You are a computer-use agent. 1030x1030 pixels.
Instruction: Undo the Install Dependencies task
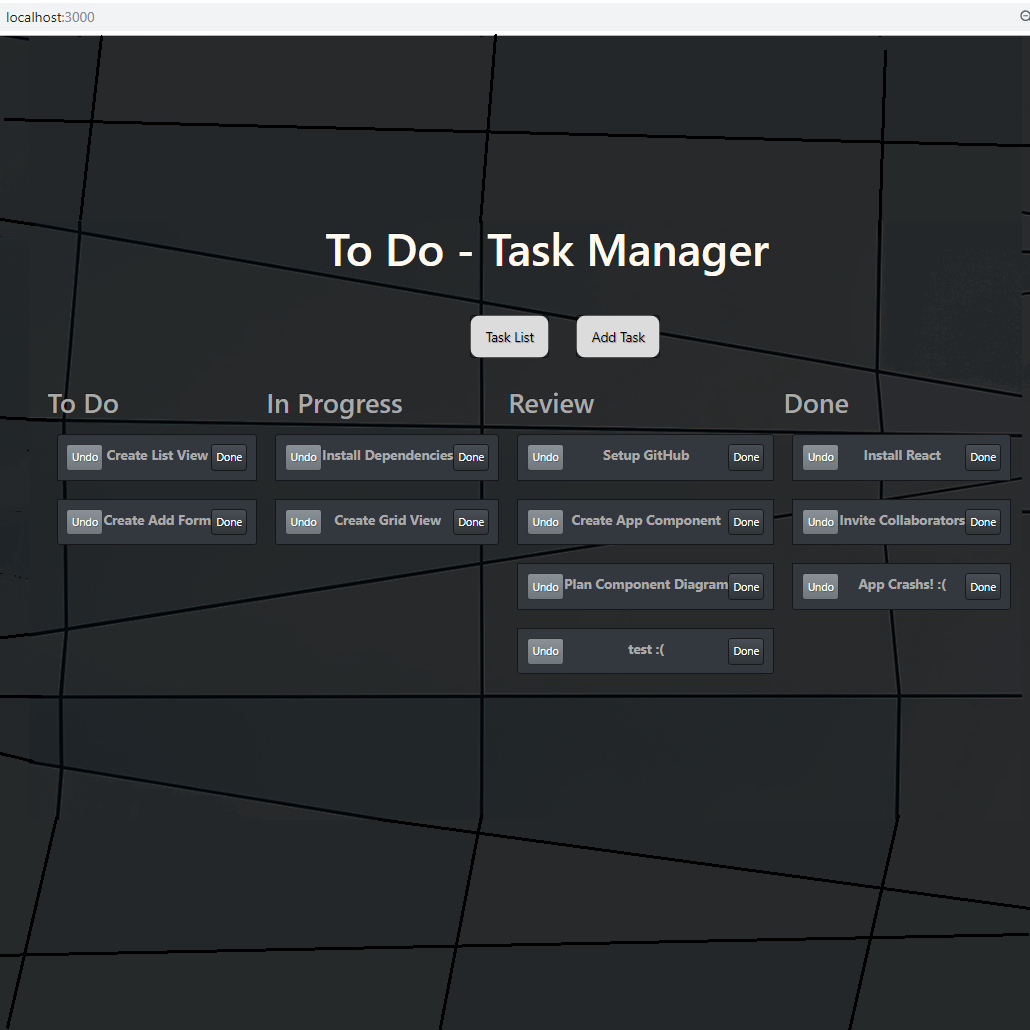coord(303,457)
